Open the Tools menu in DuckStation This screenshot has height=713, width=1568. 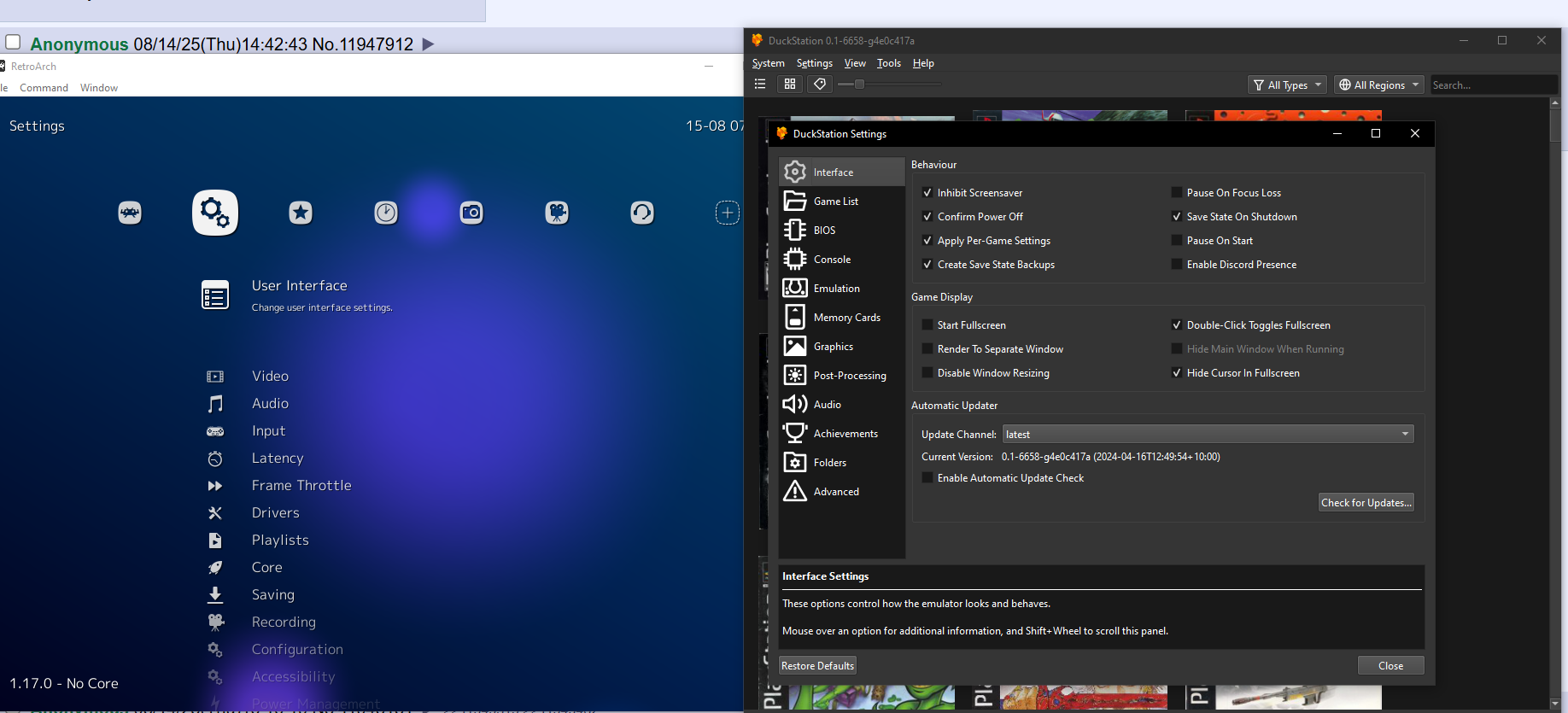coord(888,63)
